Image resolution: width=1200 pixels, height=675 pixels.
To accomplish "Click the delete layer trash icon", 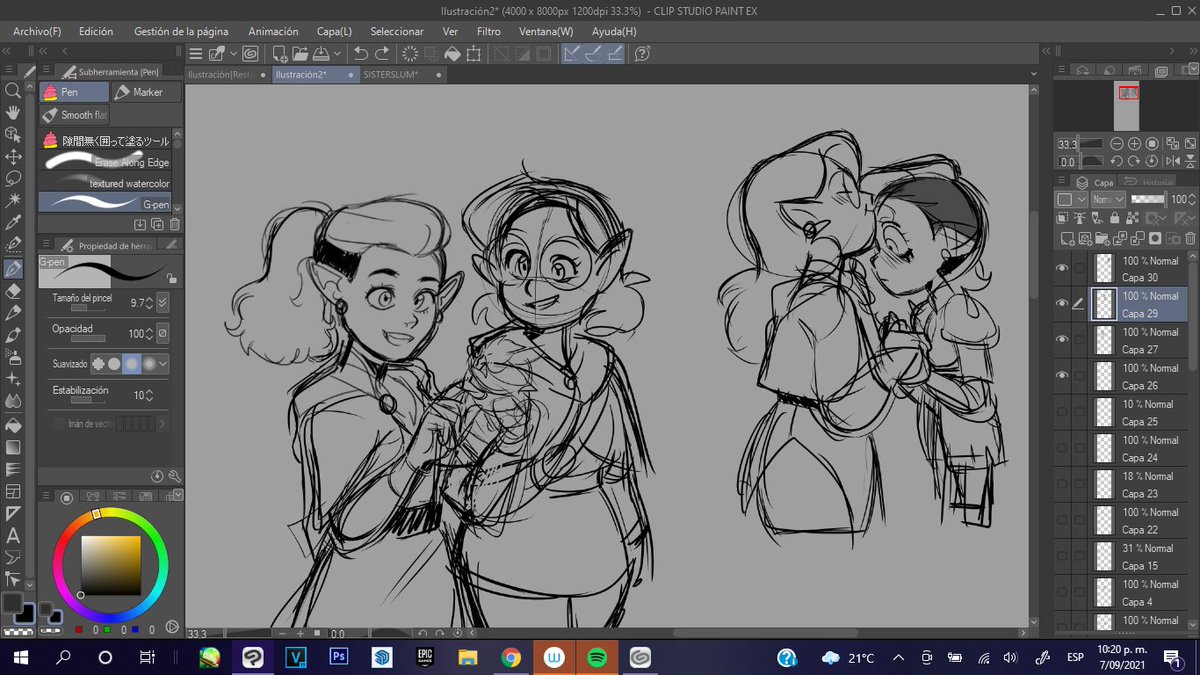I will (1189, 238).
